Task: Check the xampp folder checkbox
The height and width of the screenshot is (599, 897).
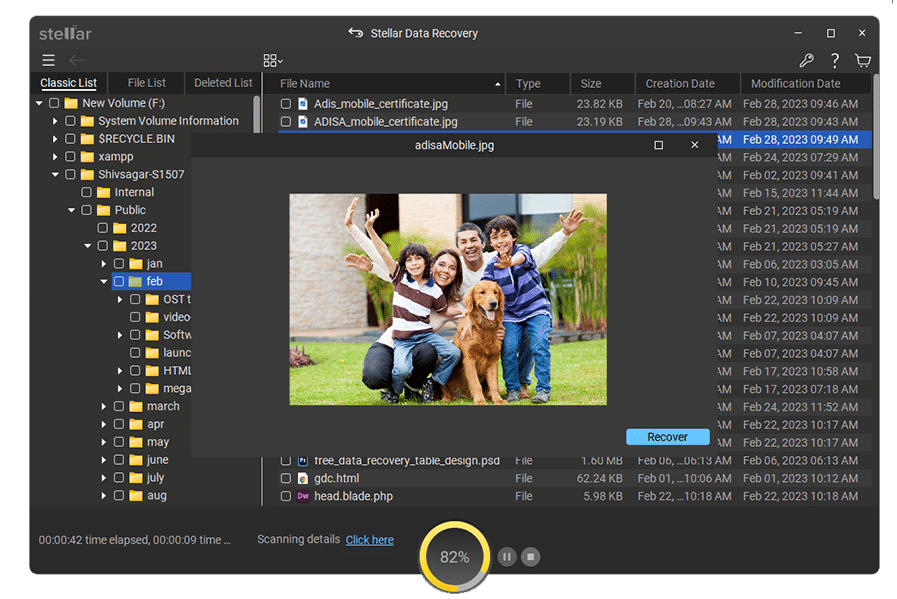Action: [x=71, y=157]
